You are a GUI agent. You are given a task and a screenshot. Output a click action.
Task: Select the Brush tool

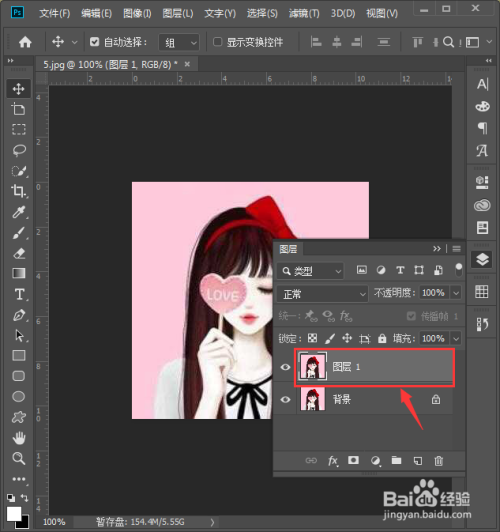[x=18, y=233]
